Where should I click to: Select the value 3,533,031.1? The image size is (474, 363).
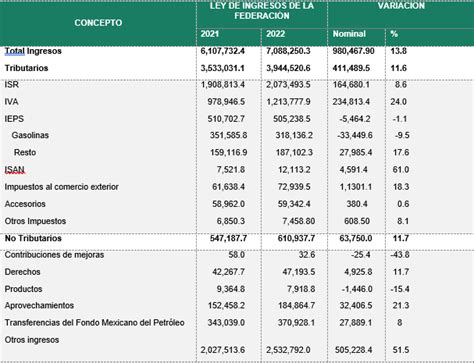(x=222, y=68)
